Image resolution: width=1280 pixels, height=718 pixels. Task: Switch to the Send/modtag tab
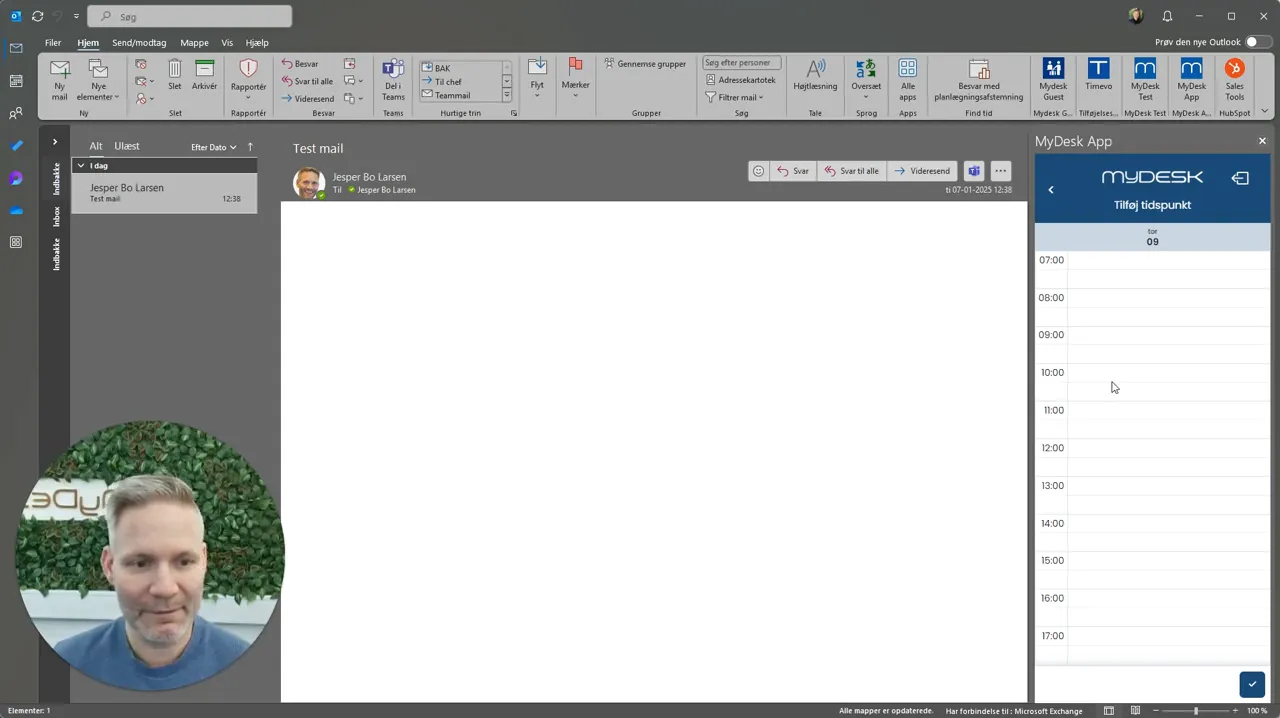point(139,43)
